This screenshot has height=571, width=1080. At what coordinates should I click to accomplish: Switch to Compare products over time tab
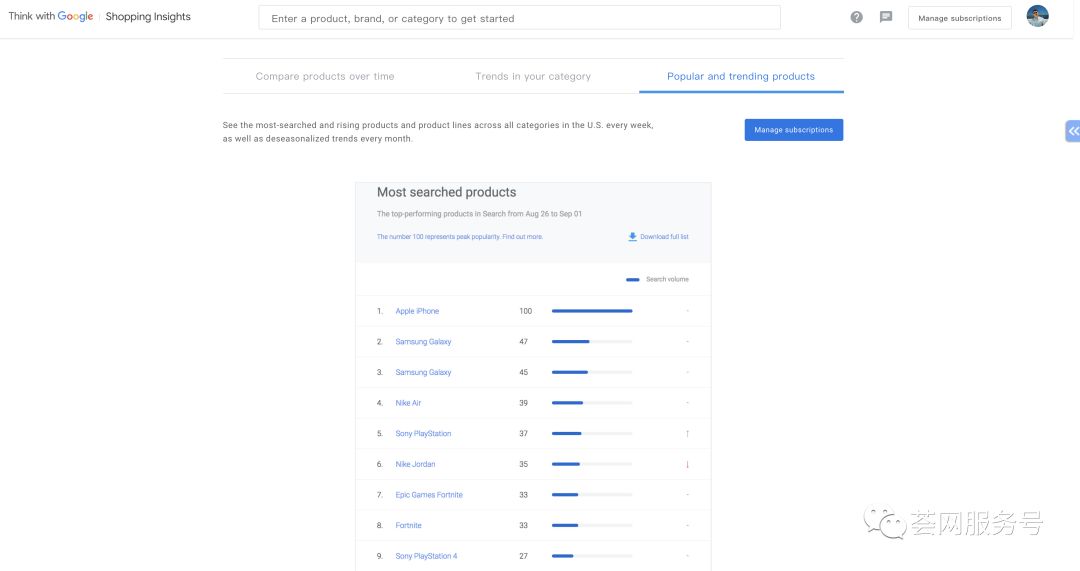pyautogui.click(x=325, y=76)
